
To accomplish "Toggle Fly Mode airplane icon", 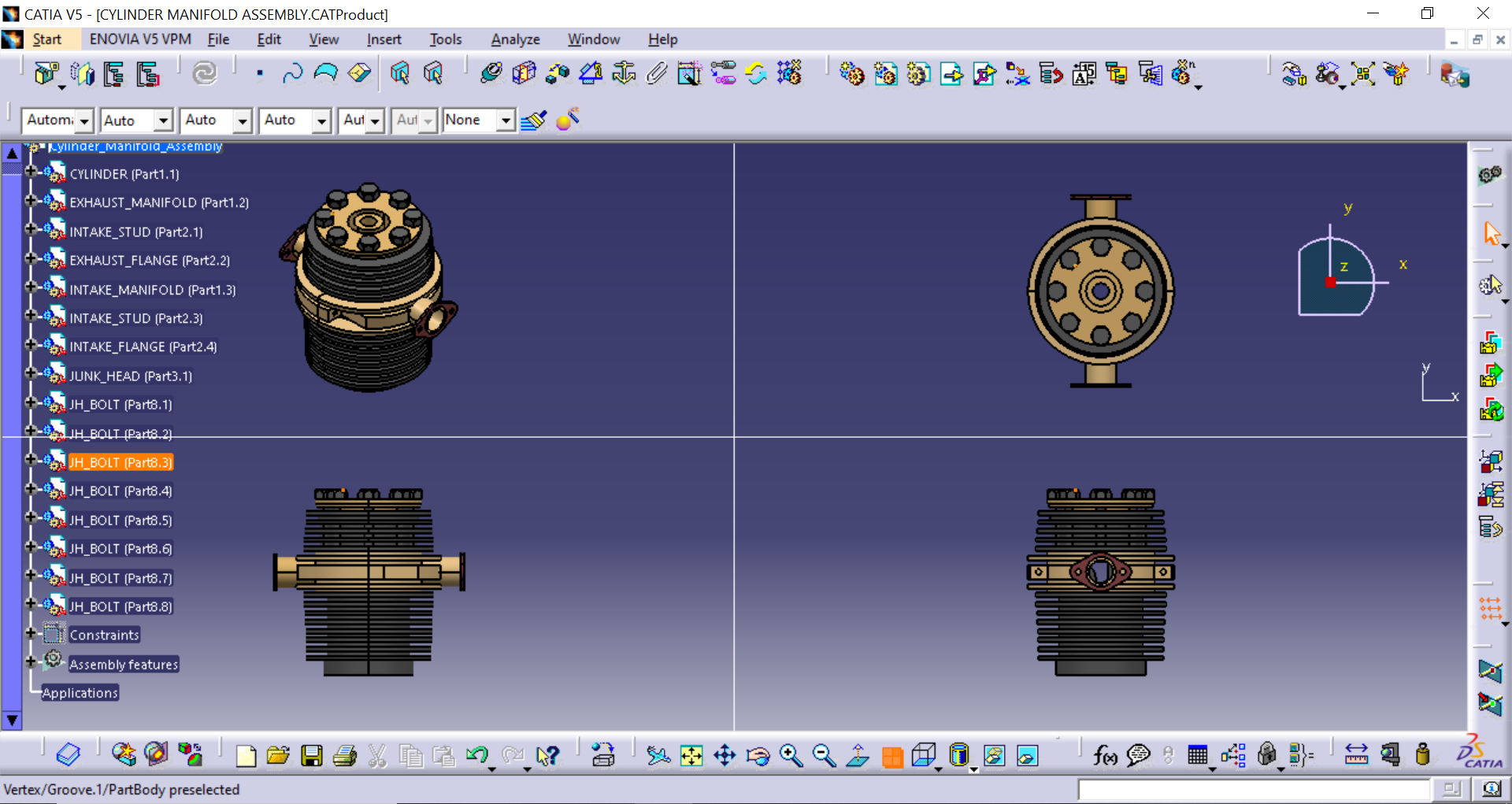I will 658,756.
